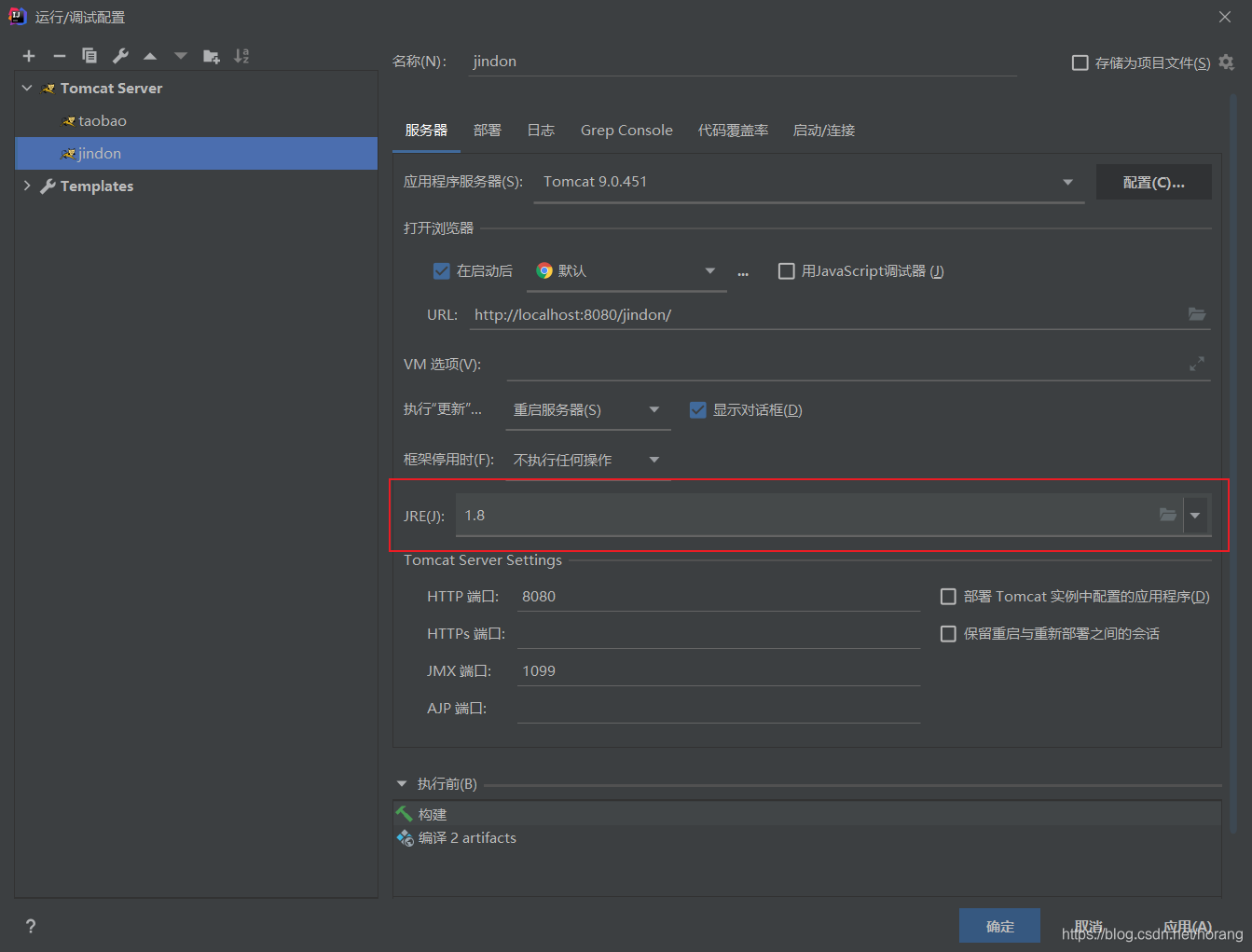Image resolution: width=1252 pixels, height=952 pixels.
Task: Switch to 日志 tab
Action: tap(541, 131)
